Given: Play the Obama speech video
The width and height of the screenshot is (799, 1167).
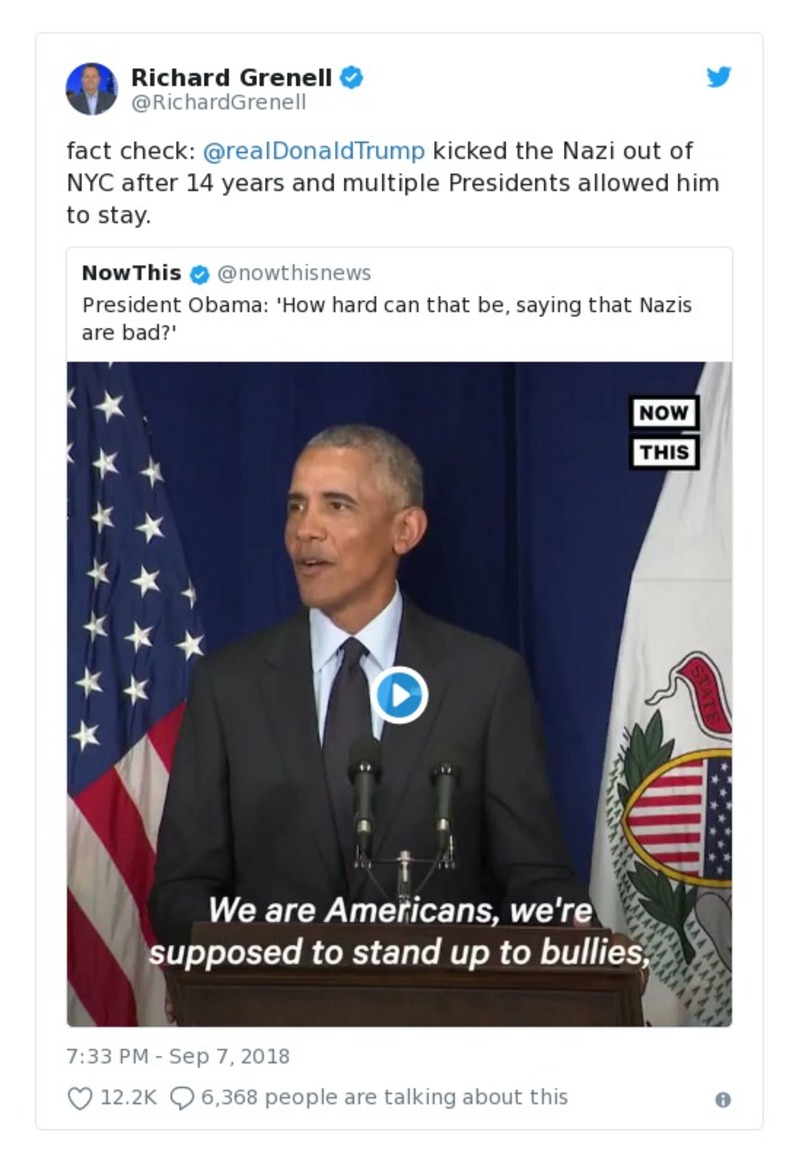Looking at the screenshot, I should click(403, 696).
